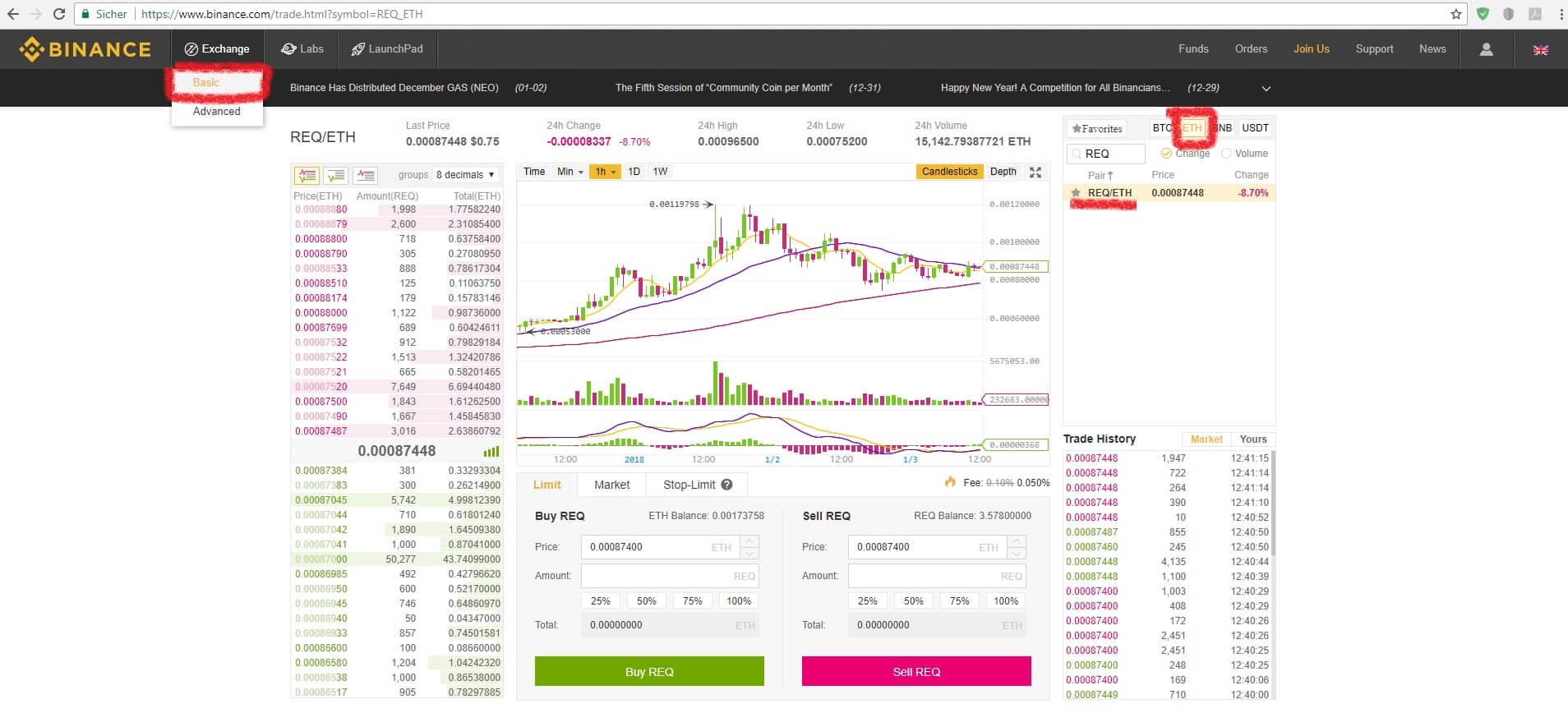Click the browser address bar URL

coord(282,14)
